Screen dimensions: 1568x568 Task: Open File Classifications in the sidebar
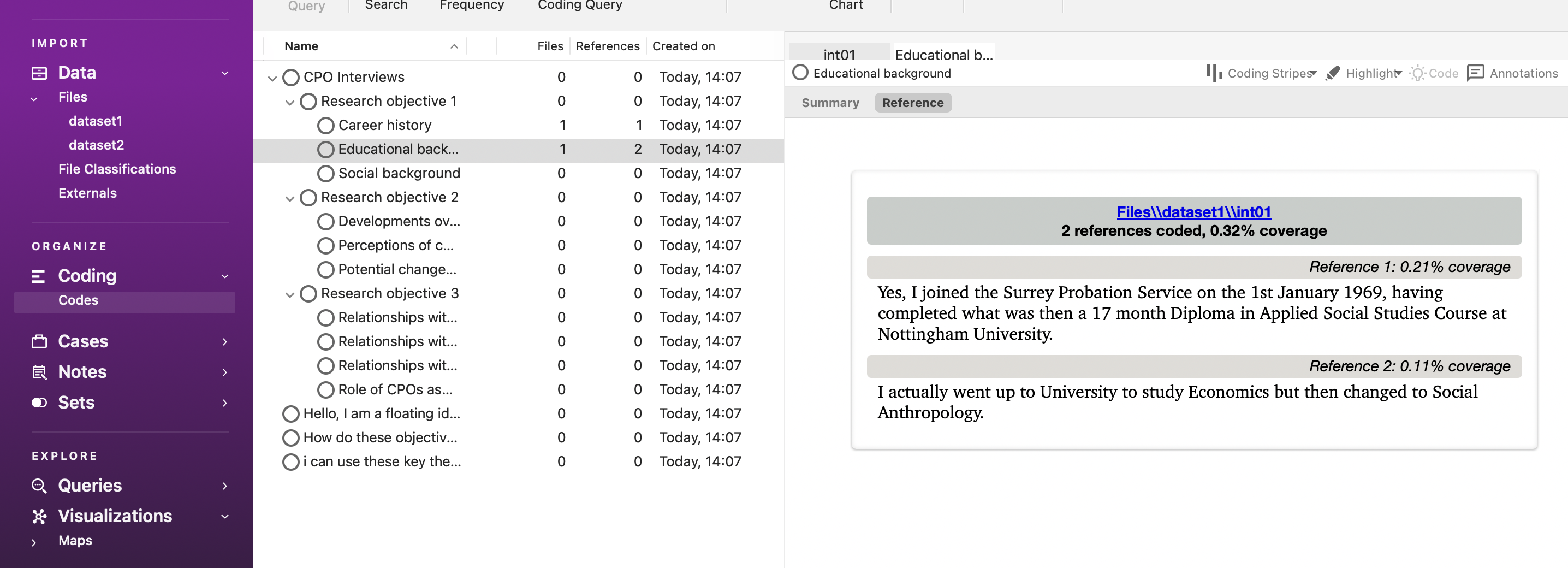pos(117,169)
